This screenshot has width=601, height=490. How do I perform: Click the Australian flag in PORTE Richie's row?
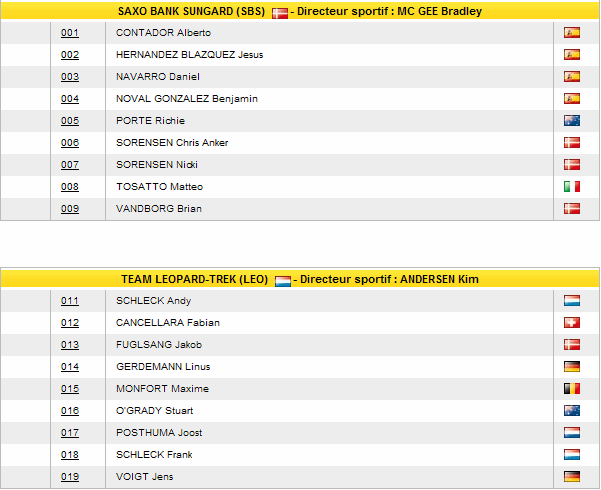[x=572, y=121]
